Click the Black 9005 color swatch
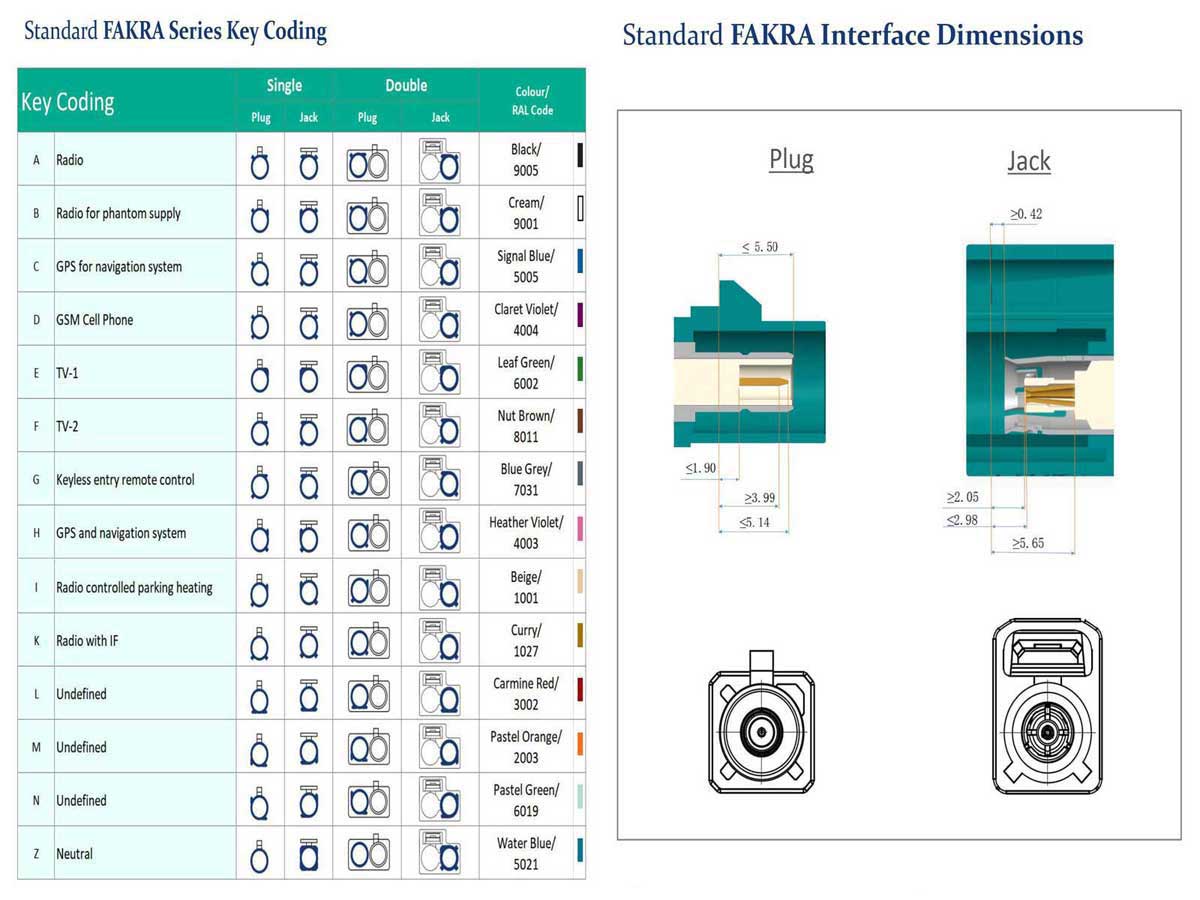This screenshot has height=900, width=1200. pos(580,156)
